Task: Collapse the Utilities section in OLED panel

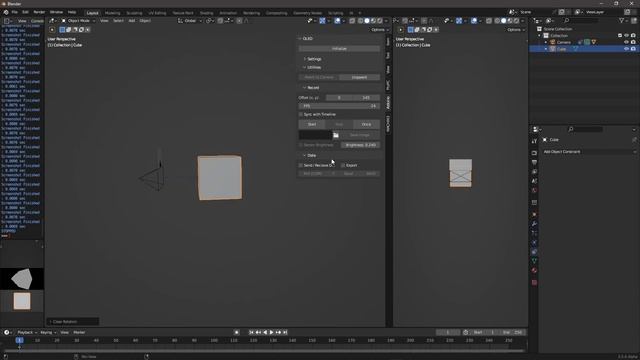Action: (x=312, y=67)
